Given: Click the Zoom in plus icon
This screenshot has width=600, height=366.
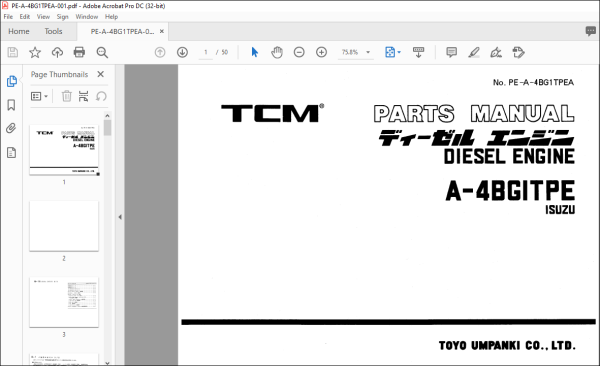Looking at the screenshot, I should (x=321, y=52).
